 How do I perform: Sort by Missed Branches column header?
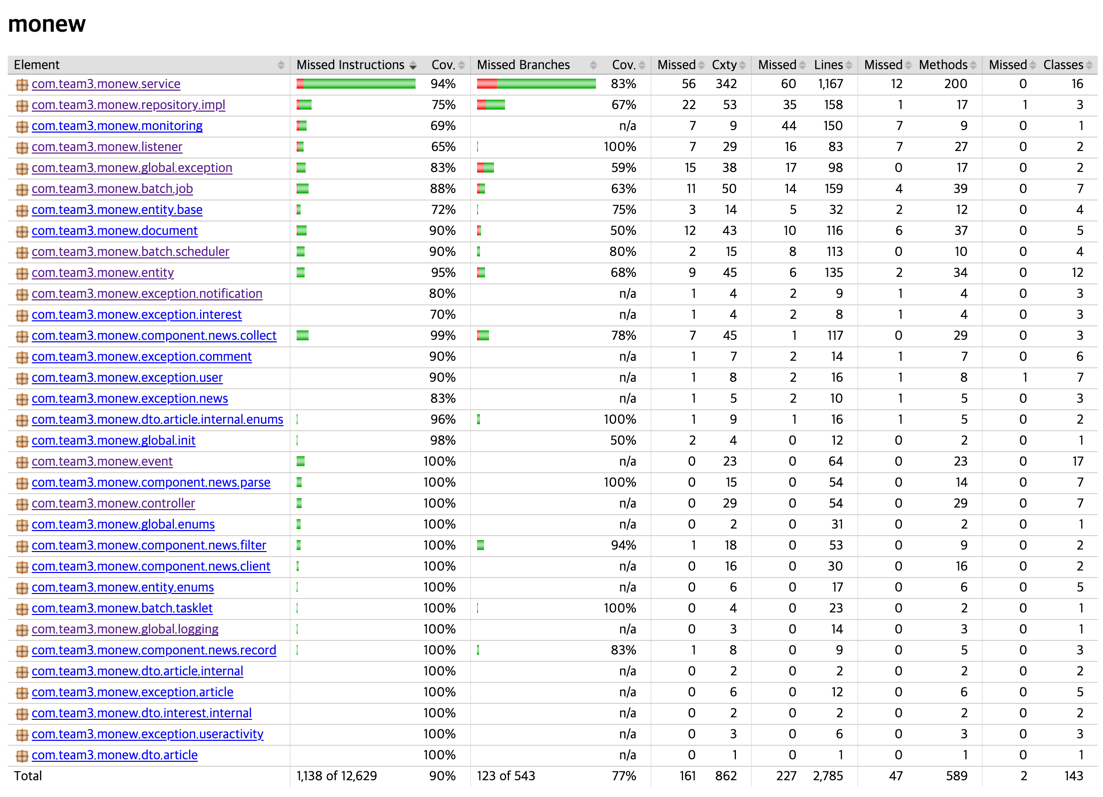(523, 65)
